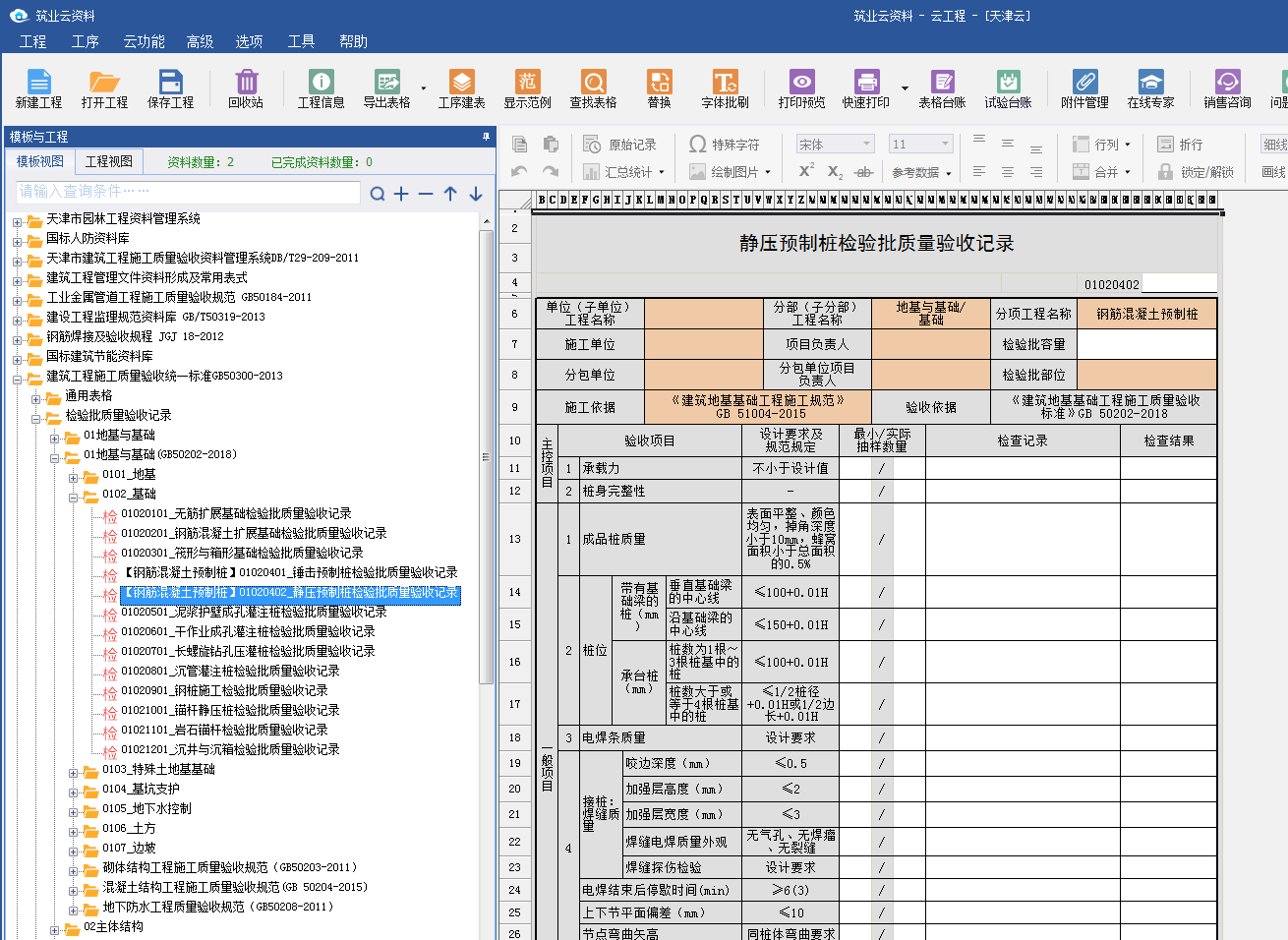Expand the 天津市园林工程资料管理系统 node
The height and width of the screenshot is (940, 1288).
17,221
